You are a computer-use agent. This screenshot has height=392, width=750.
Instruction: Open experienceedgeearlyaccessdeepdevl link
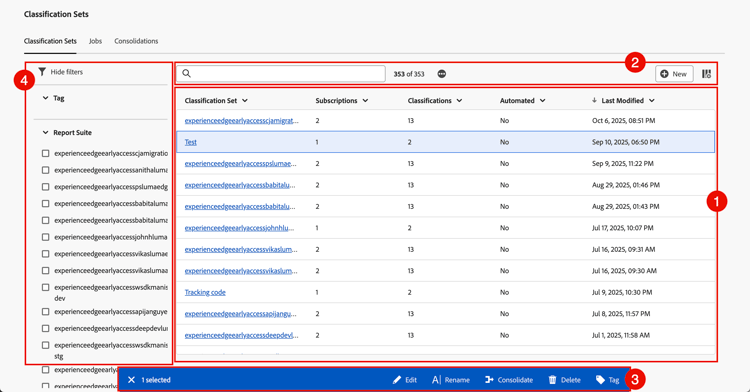[242, 335]
